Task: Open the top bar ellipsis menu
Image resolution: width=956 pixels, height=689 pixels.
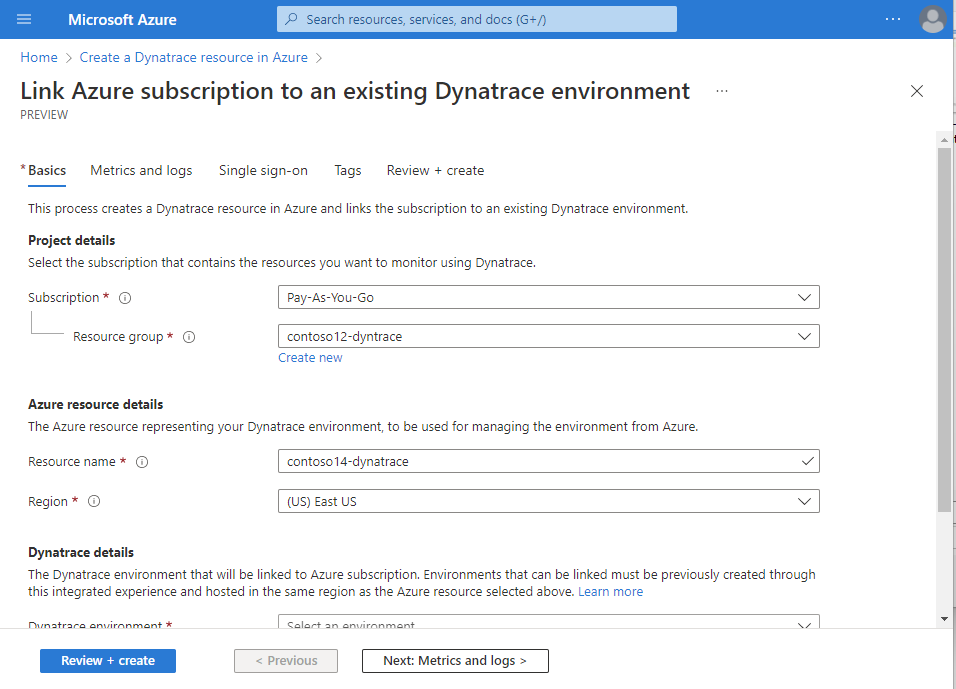Action: point(893,19)
